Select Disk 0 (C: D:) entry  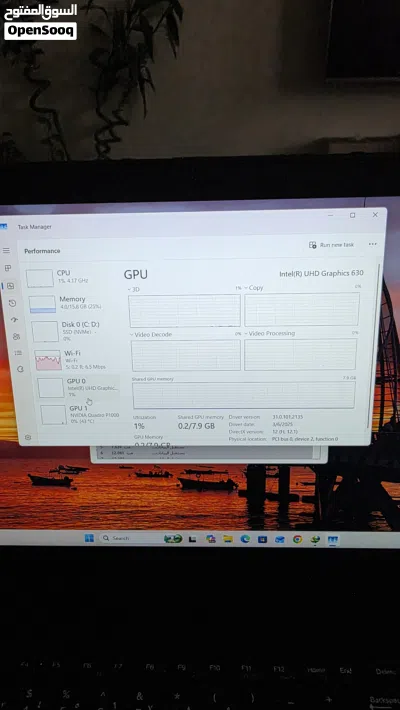point(72,331)
